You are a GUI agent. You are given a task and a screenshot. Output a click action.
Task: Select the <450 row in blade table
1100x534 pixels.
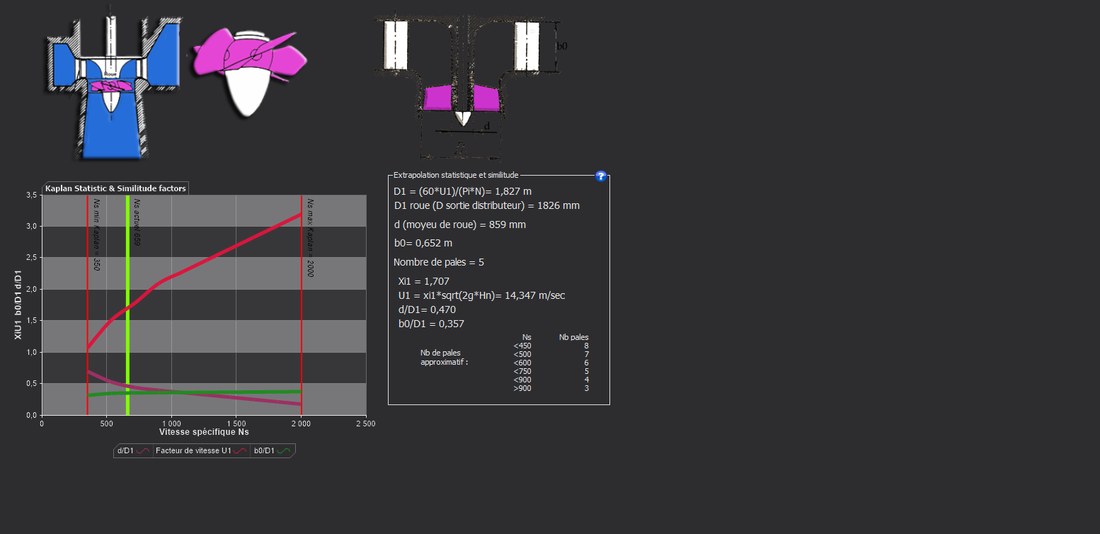click(x=551, y=346)
